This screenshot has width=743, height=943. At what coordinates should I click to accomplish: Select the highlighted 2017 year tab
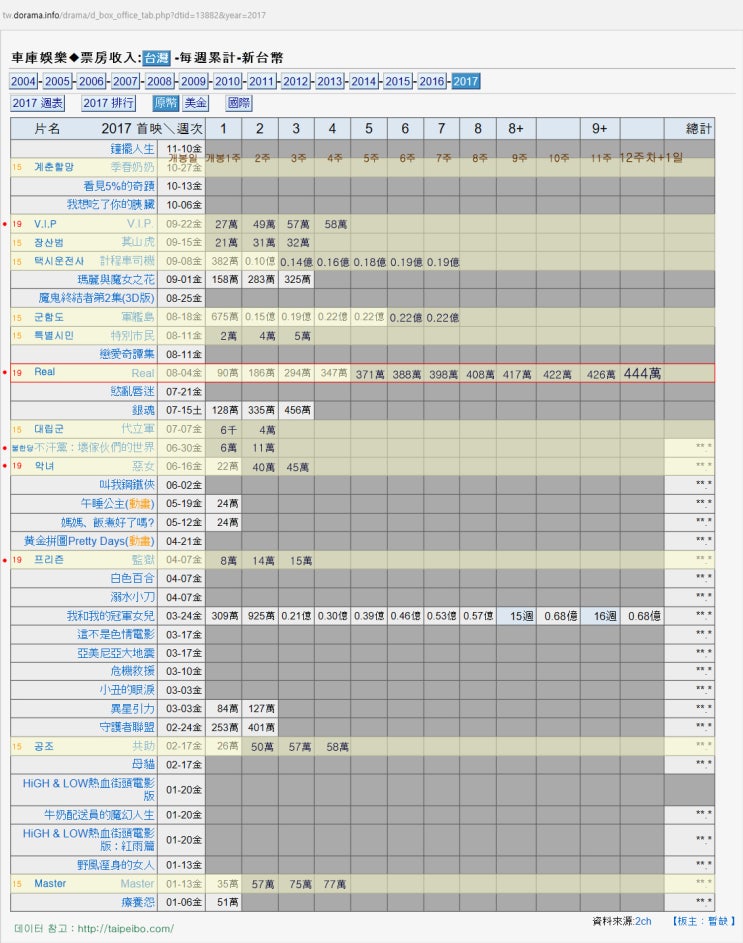click(466, 81)
